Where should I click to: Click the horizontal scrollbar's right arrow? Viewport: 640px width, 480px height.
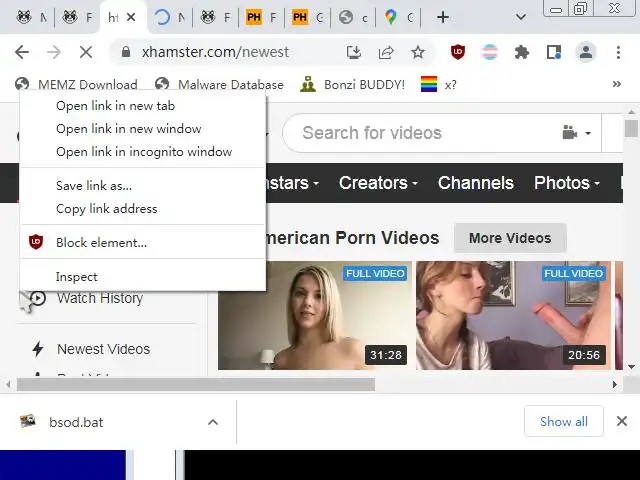(615, 384)
